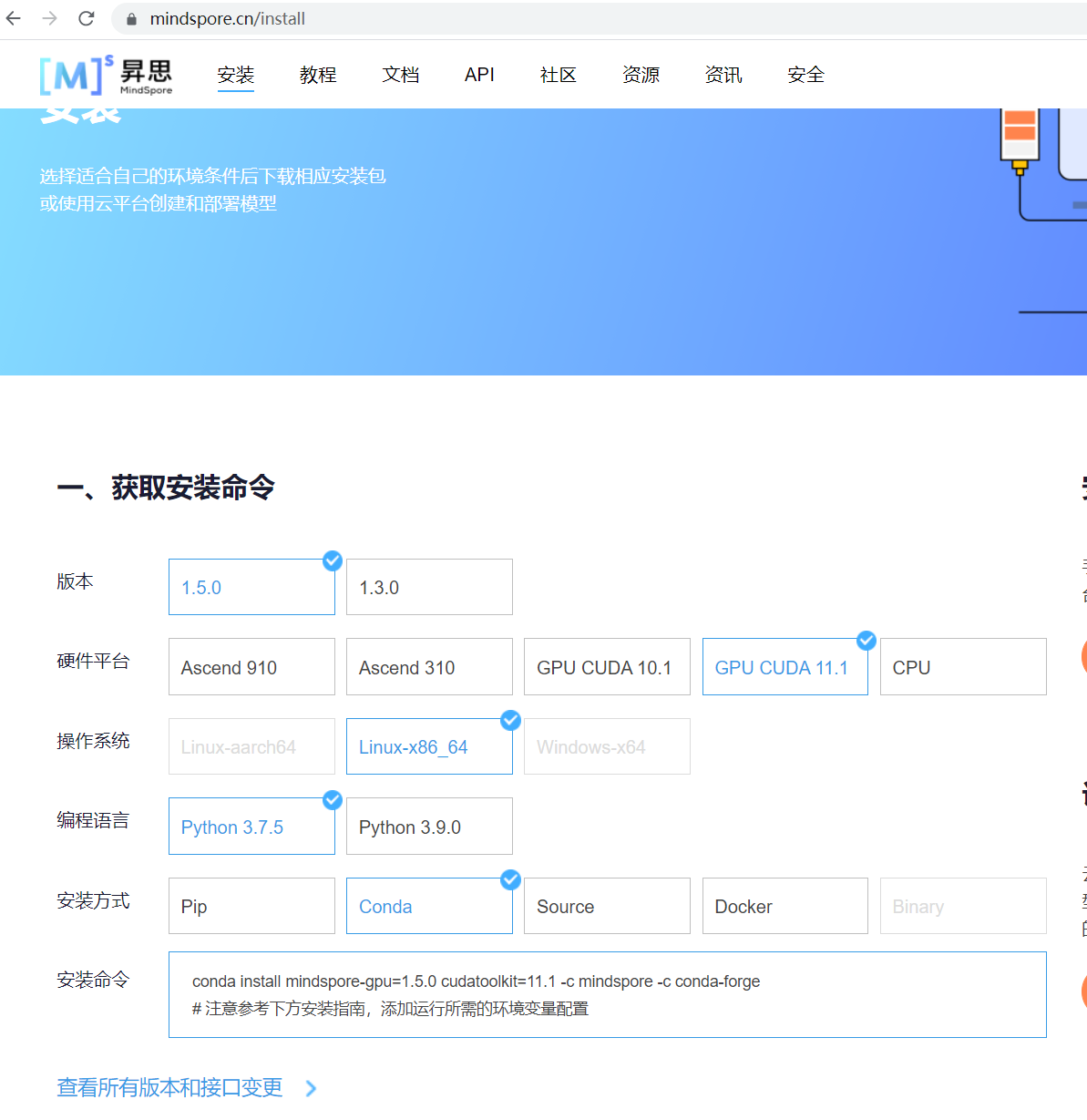1087x1120 pixels.
Task: Open the 社区 navigation tab
Action: click(x=559, y=75)
